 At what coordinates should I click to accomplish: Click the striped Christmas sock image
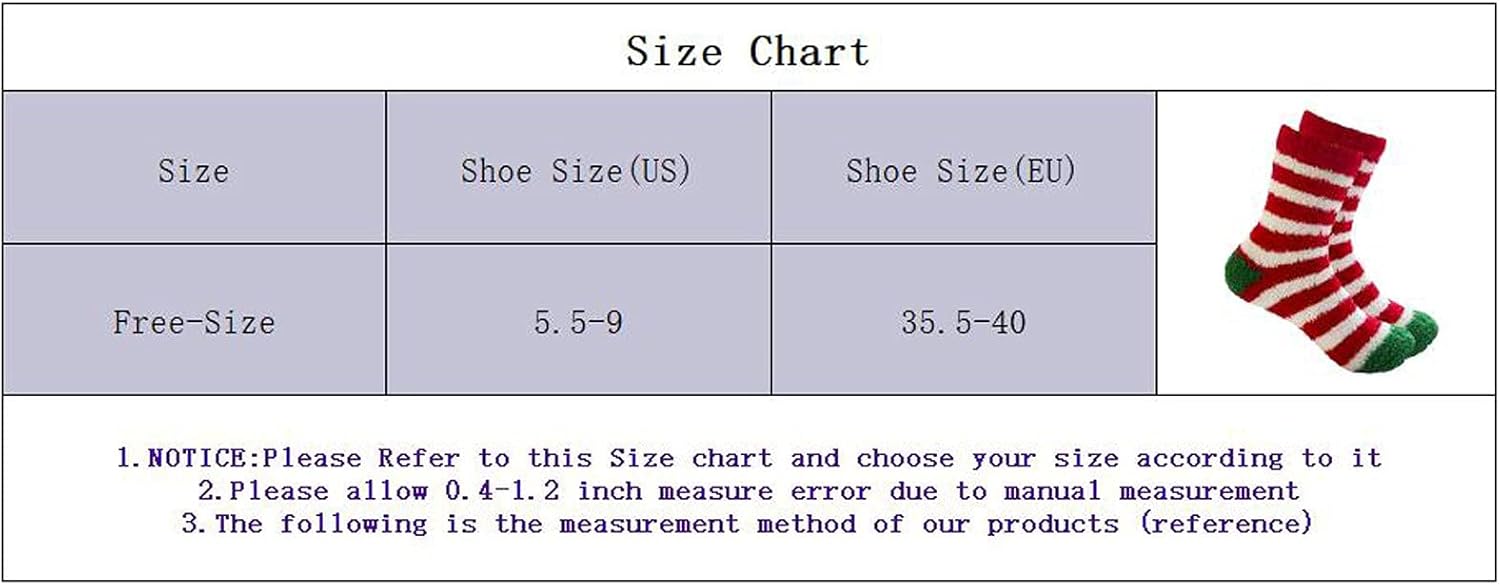pyautogui.click(x=1328, y=242)
